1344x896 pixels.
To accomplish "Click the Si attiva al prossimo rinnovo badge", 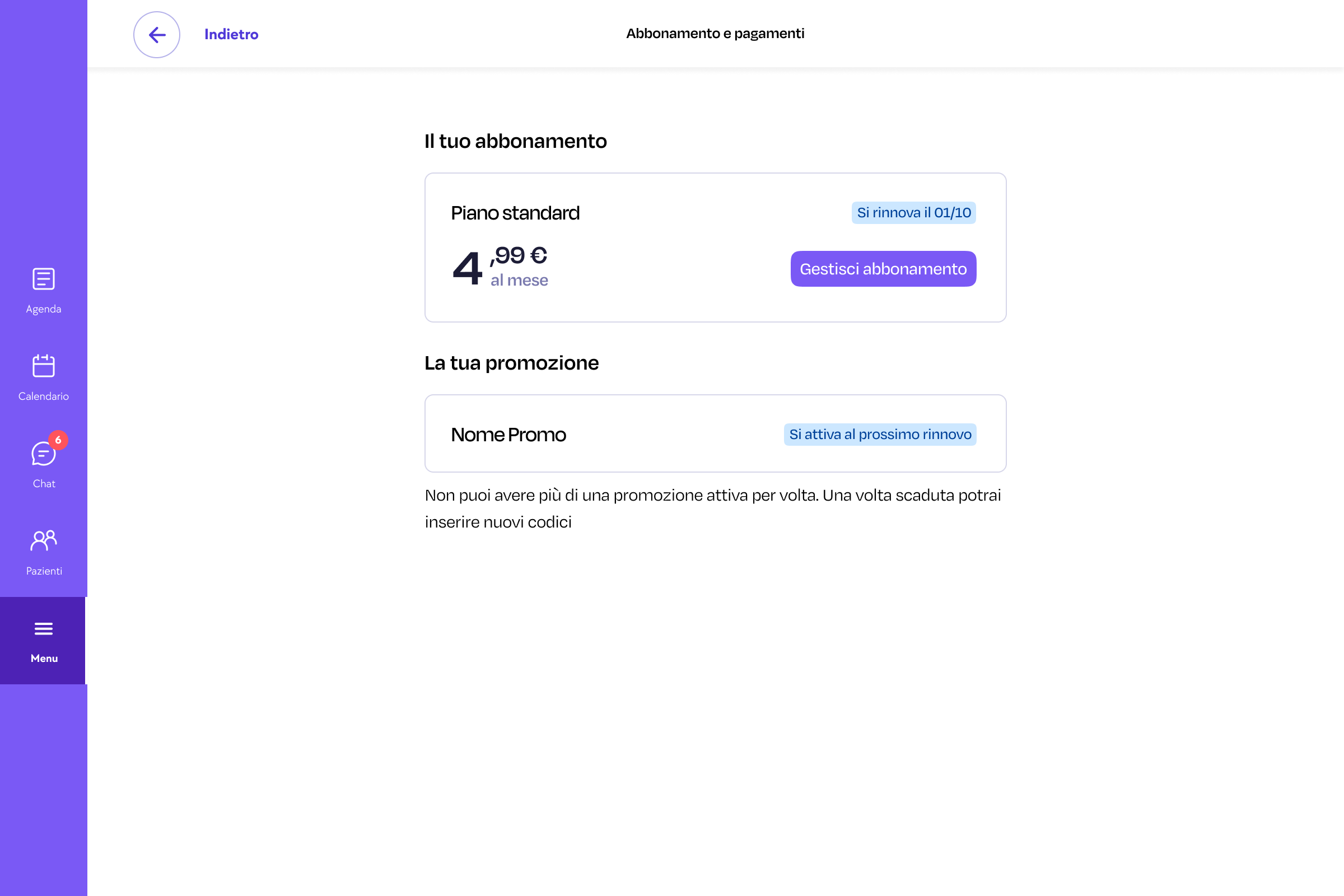I will click(x=879, y=435).
